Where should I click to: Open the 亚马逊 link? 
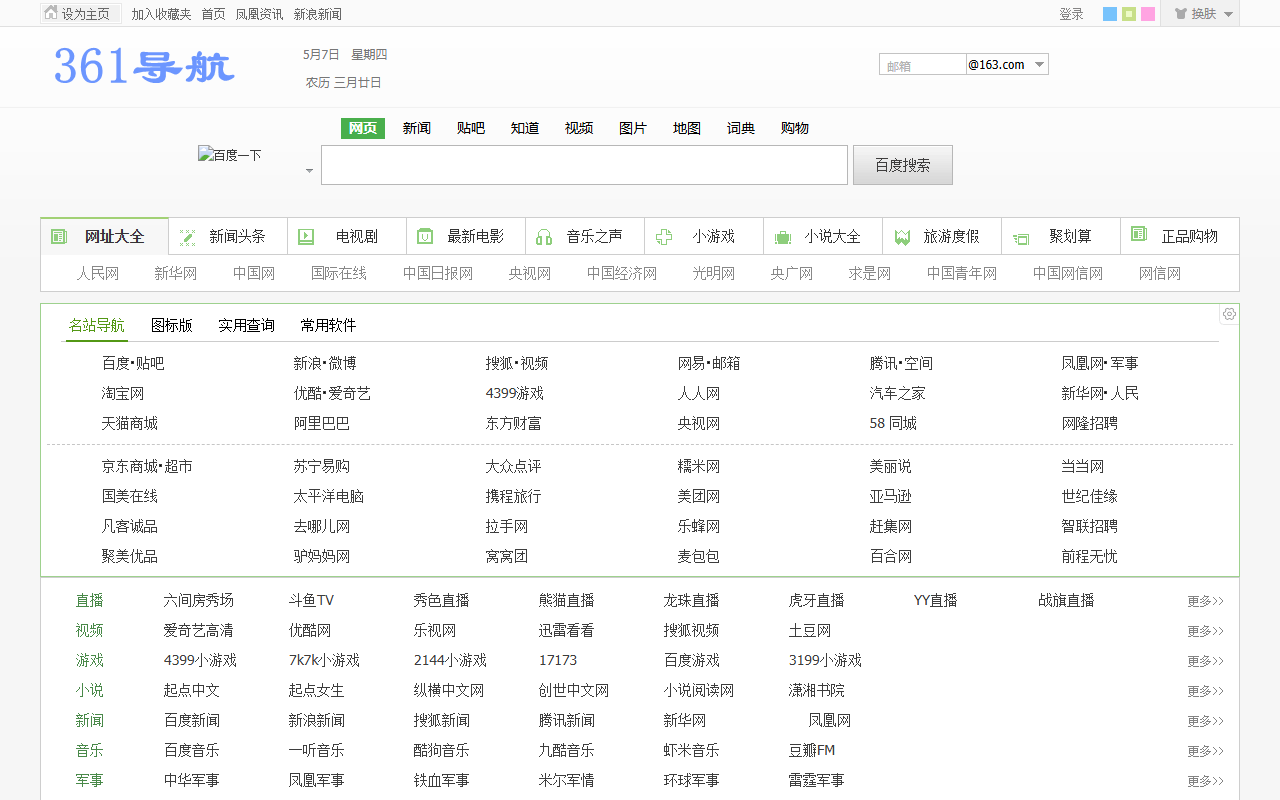pos(891,496)
